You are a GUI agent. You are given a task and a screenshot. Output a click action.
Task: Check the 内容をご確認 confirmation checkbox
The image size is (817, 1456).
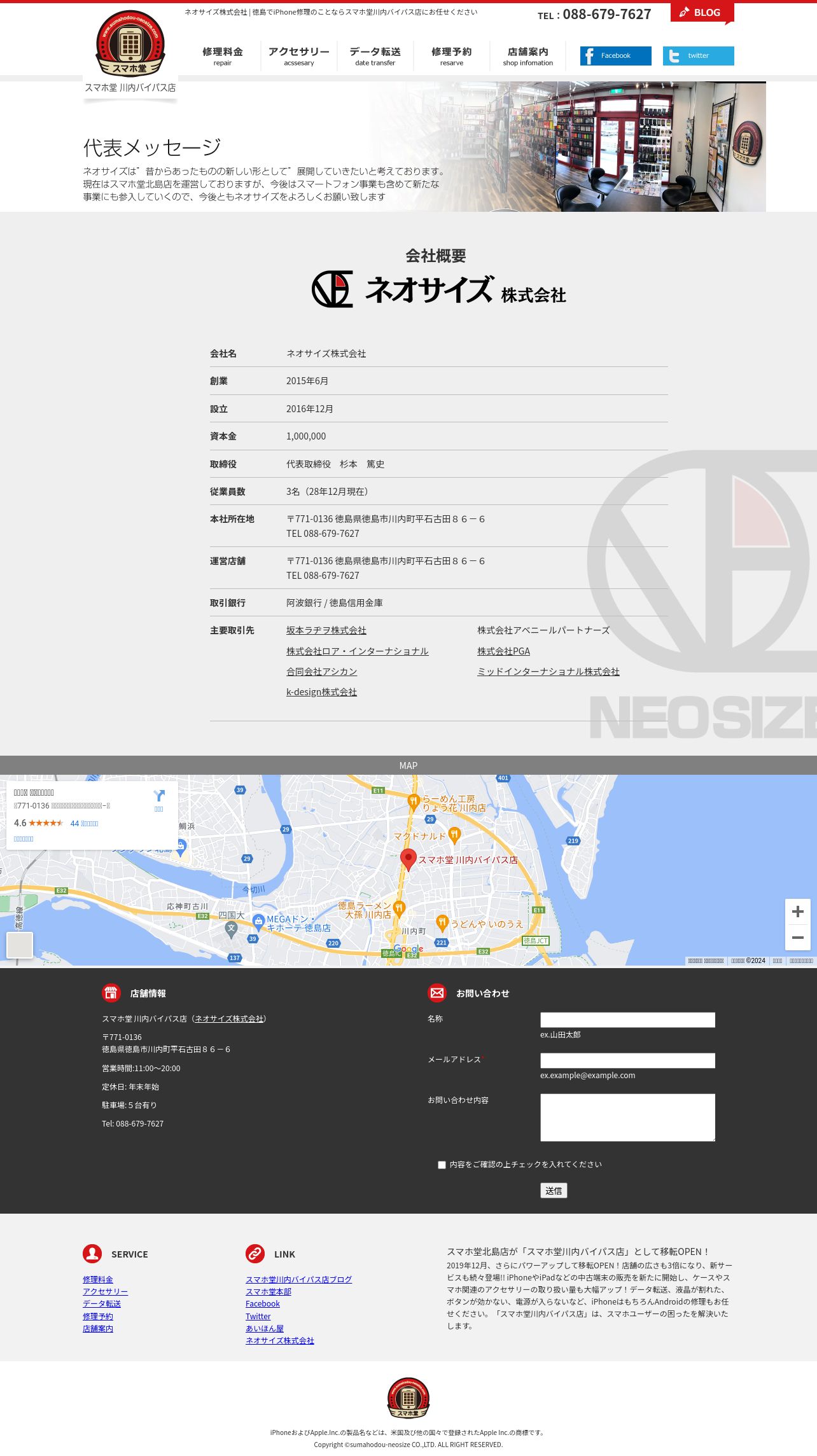coord(442,1165)
